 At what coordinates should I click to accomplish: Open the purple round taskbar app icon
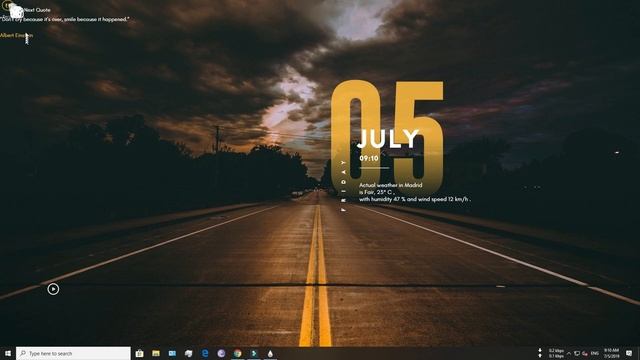coord(221,353)
